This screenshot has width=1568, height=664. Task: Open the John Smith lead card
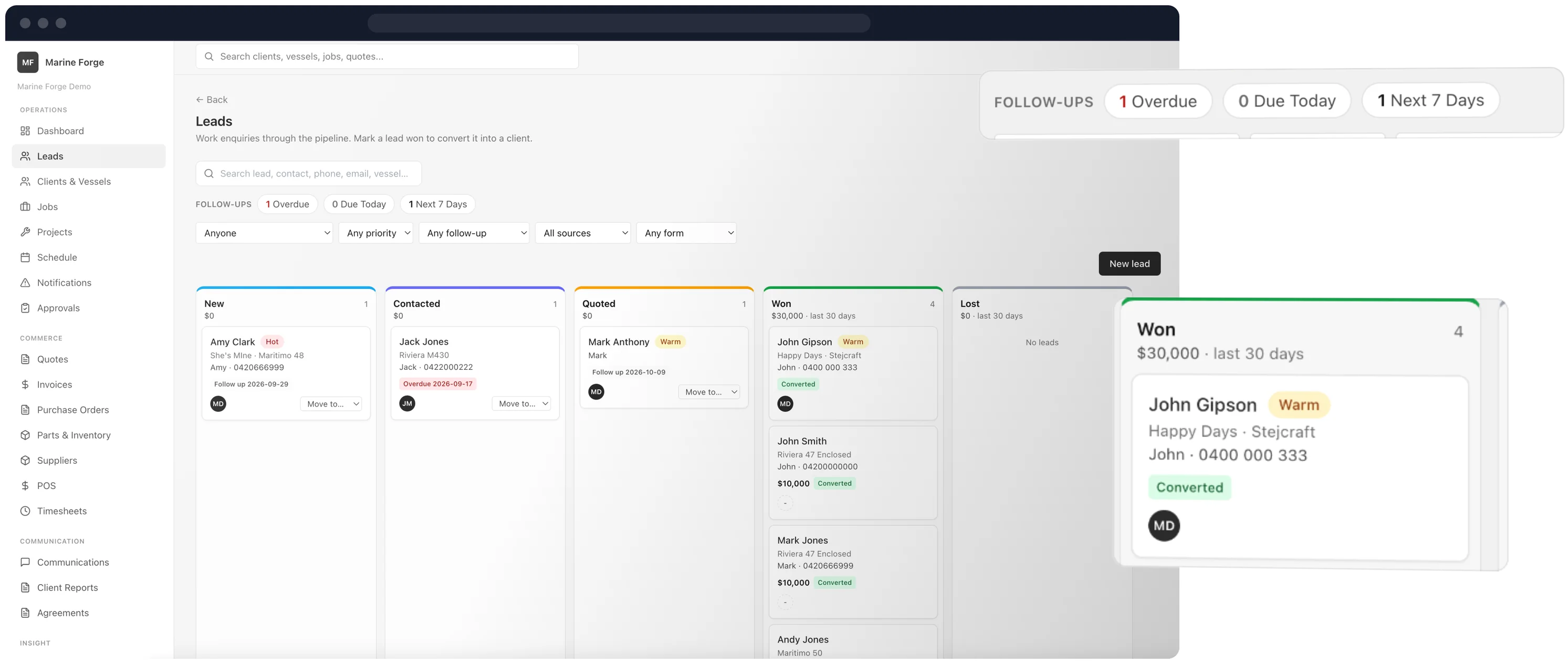click(x=853, y=472)
